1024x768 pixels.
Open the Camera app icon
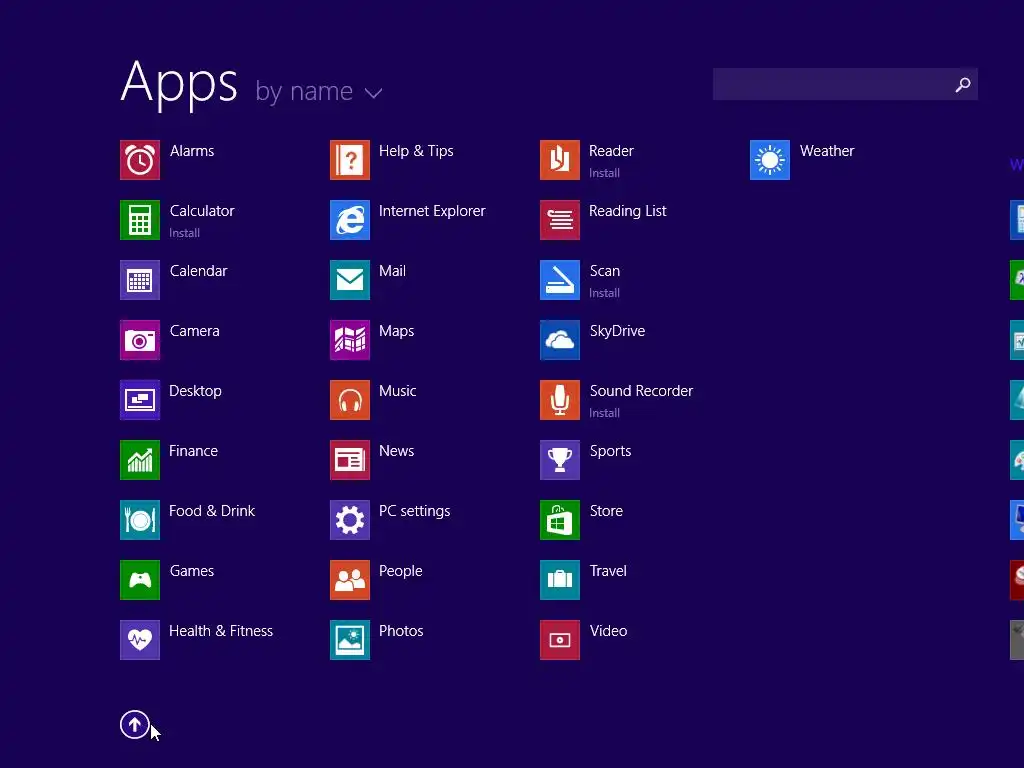(x=140, y=340)
